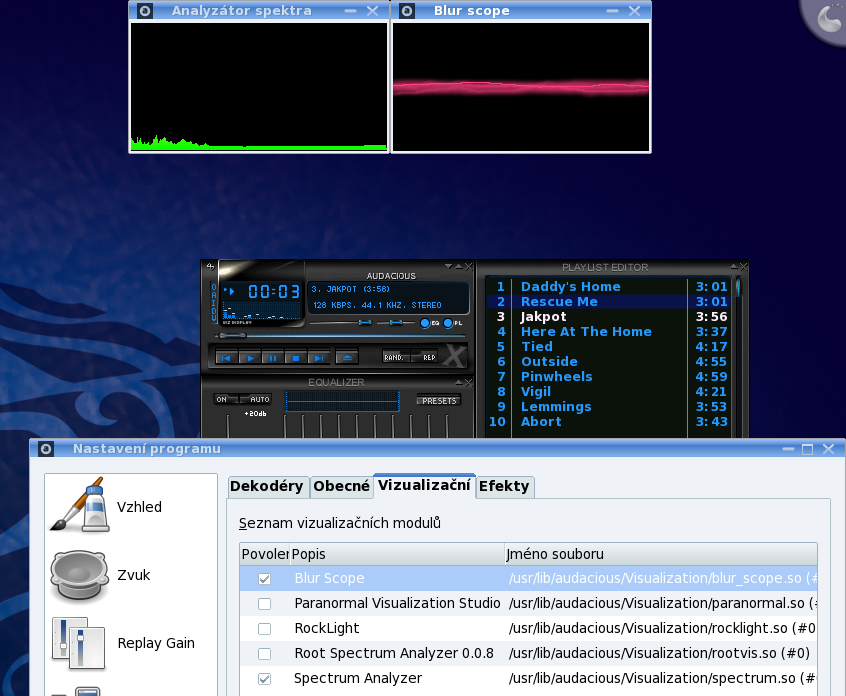Shade the Playlist Editor window
The height and width of the screenshot is (696, 846).
click(734, 267)
